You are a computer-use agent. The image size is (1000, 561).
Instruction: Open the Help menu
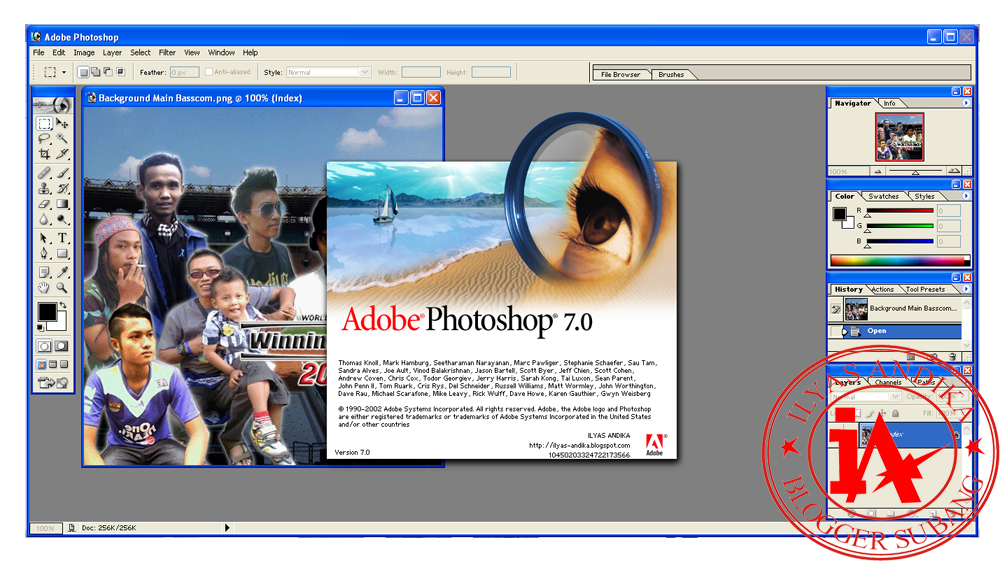click(250, 52)
